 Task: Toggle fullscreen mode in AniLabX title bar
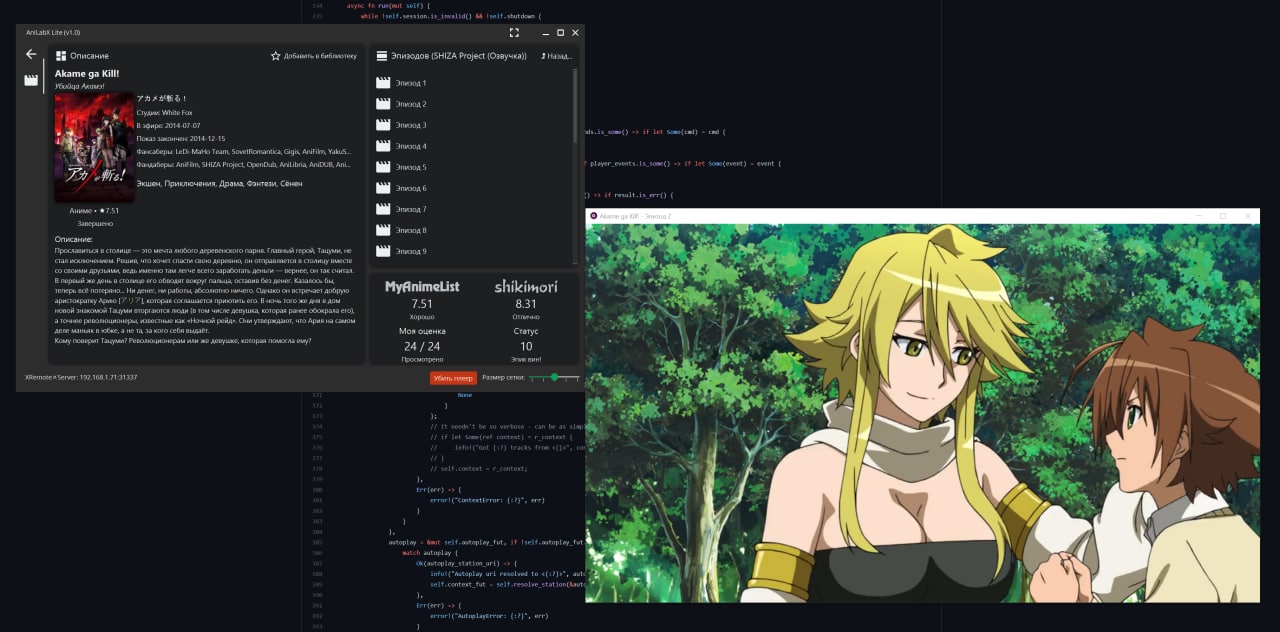[514, 32]
